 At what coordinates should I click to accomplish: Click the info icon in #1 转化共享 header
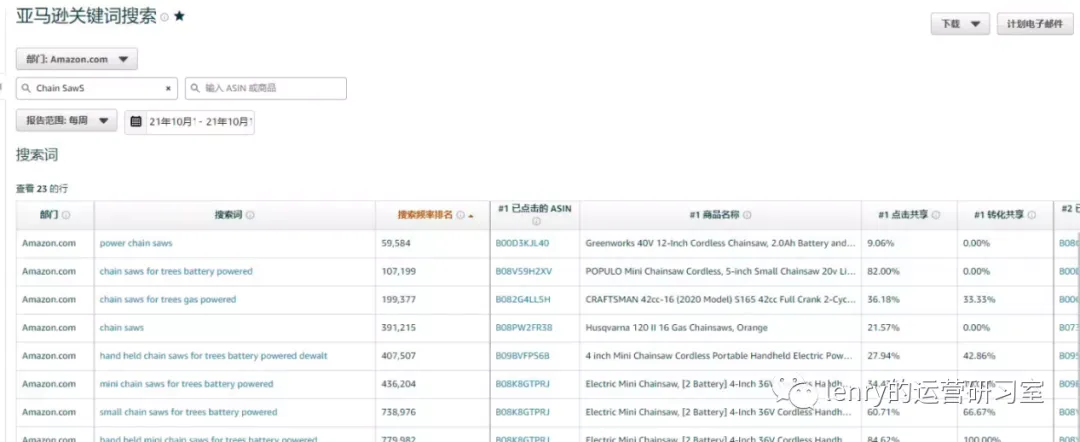point(1031,215)
